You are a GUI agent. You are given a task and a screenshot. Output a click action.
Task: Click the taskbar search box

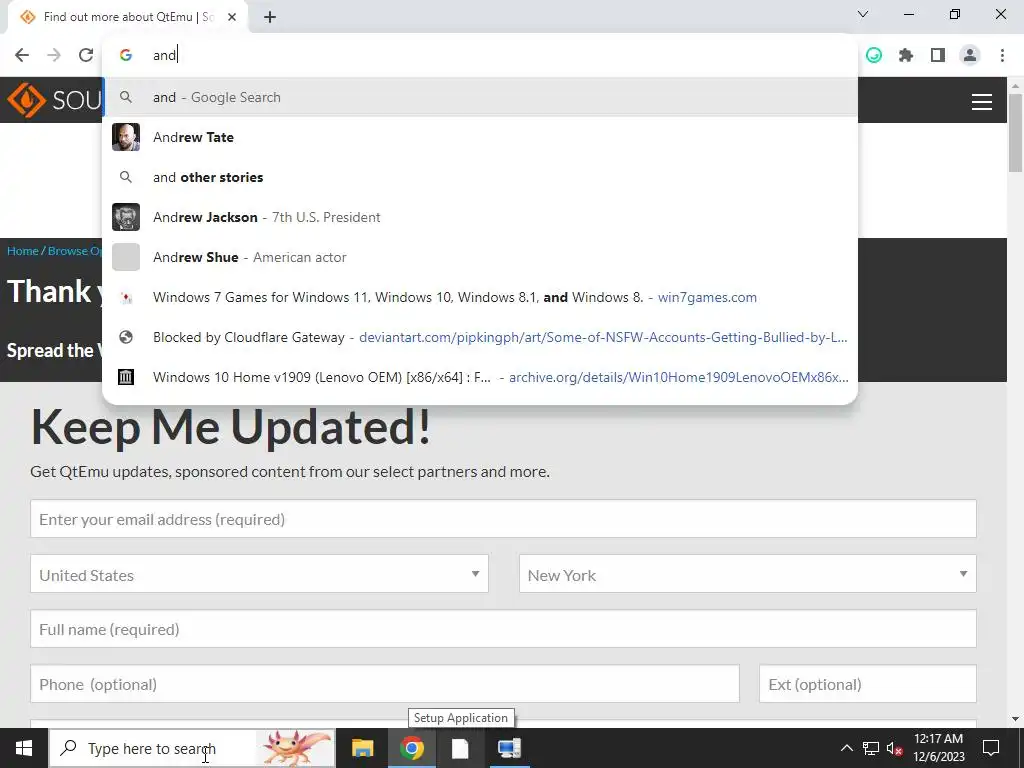pyautogui.click(x=192, y=748)
